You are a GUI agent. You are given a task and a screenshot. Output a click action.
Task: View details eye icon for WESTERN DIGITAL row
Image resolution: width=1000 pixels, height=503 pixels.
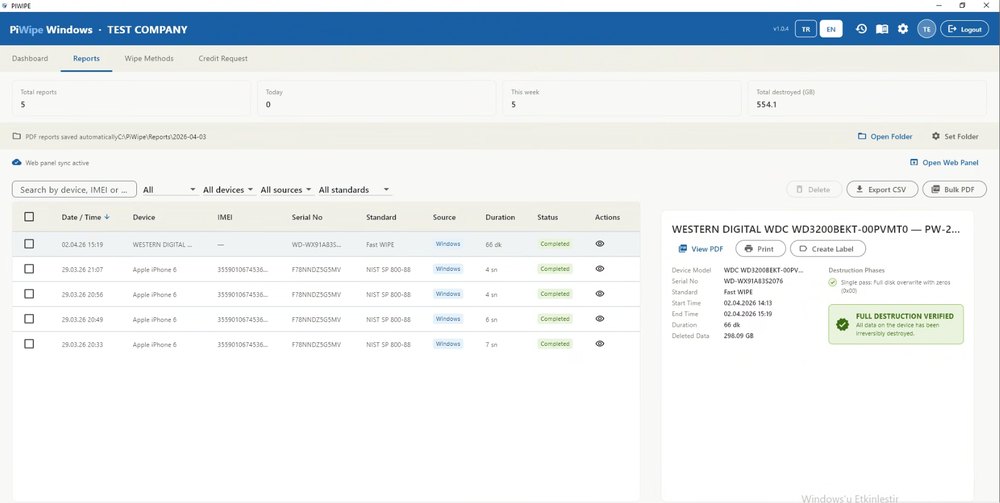point(599,244)
